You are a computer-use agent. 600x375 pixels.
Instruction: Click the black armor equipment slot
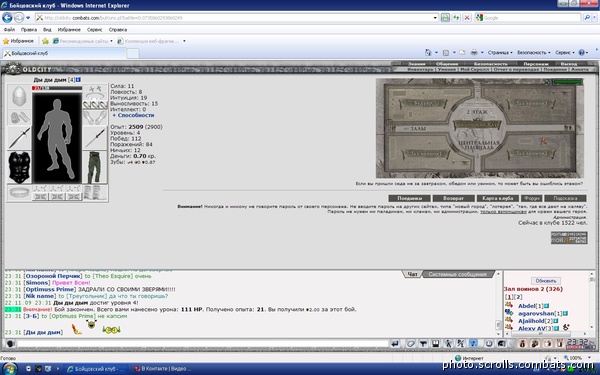point(19,167)
